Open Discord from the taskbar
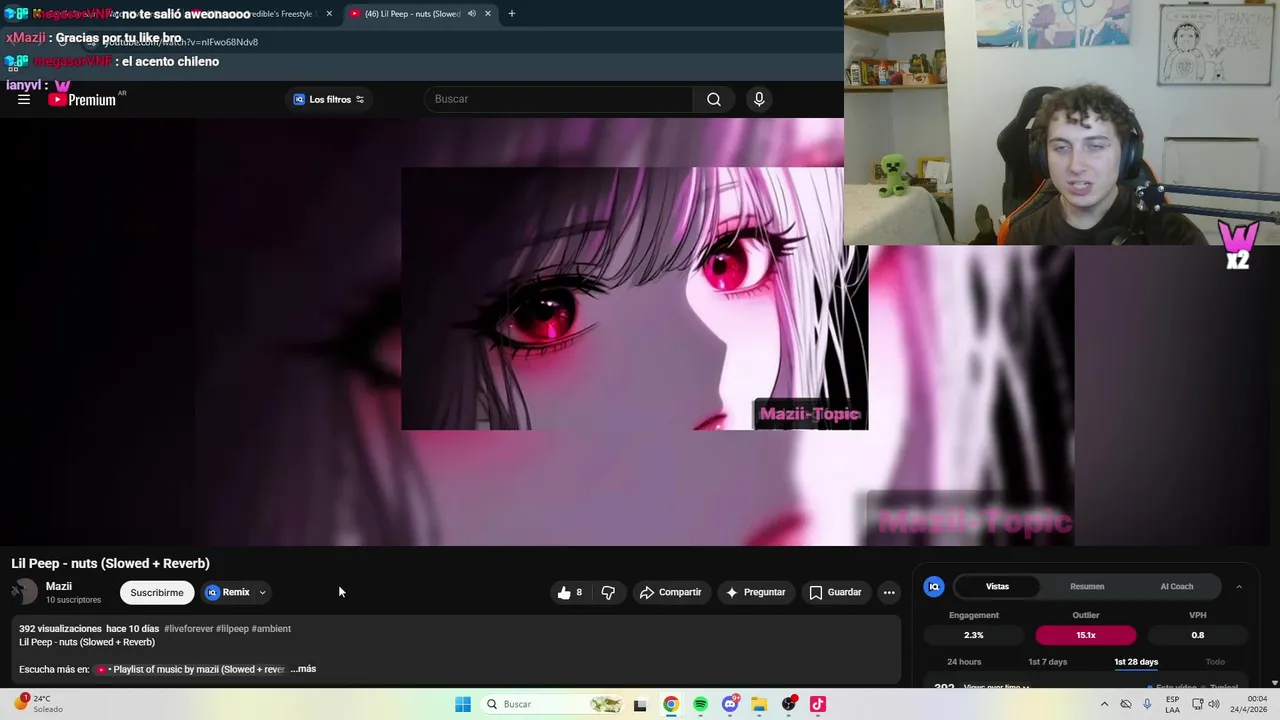The width and height of the screenshot is (1280, 720). tap(730, 704)
